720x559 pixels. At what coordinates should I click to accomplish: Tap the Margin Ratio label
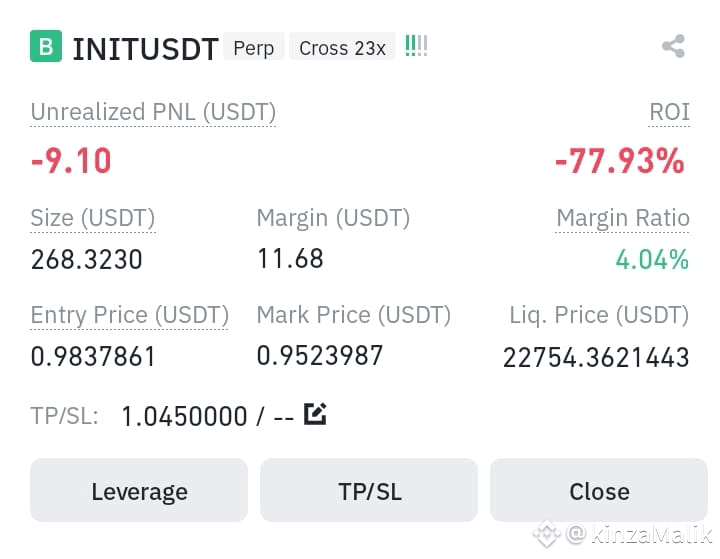pos(623,218)
